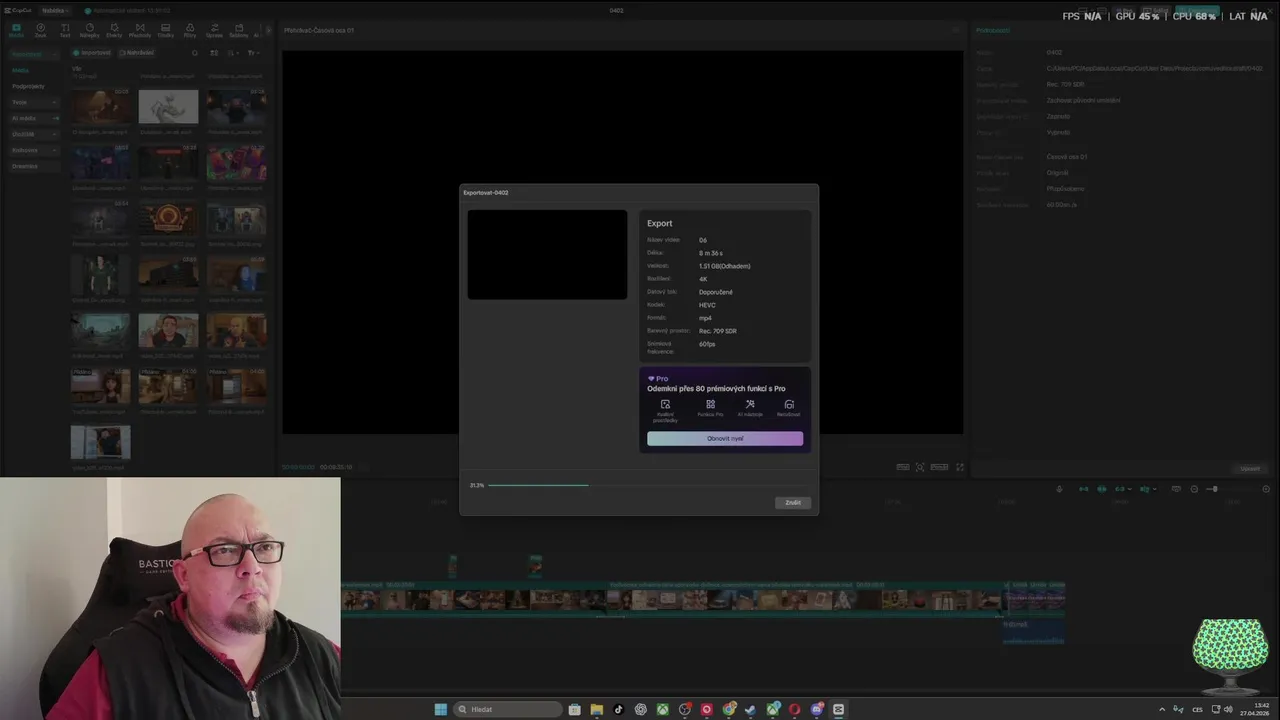Viewport: 1280px width, 720px height.
Task: Open the taskbar clock and date
Action: coord(1254,709)
